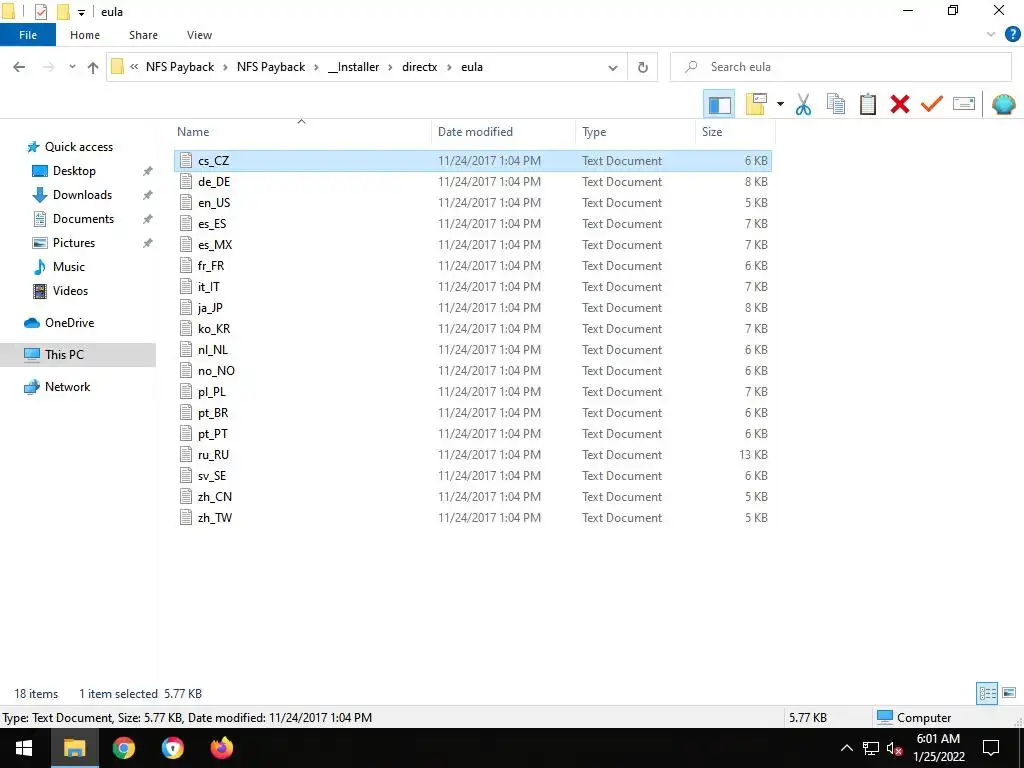This screenshot has height=768, width=1024.
Task: Go forward with the Forward arrow
Action: tap(48, 67)
